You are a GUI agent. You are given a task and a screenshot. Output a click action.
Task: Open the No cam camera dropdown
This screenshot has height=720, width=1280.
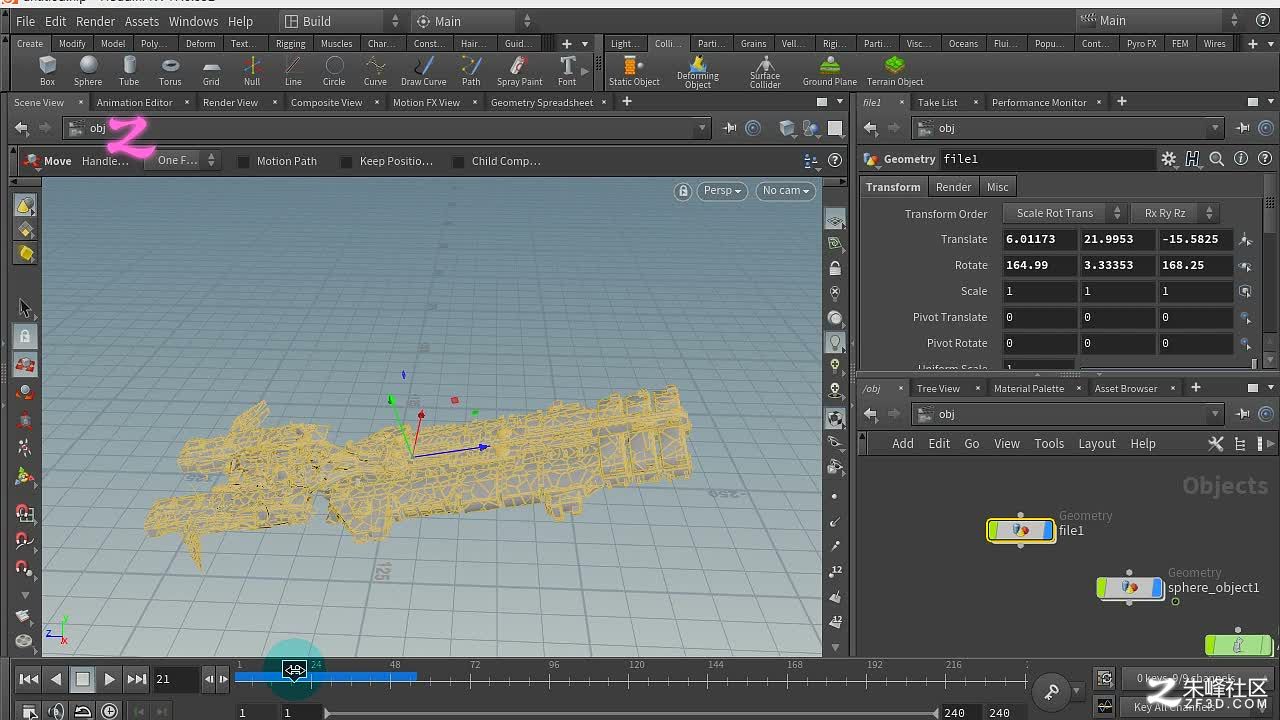point(786,190)
